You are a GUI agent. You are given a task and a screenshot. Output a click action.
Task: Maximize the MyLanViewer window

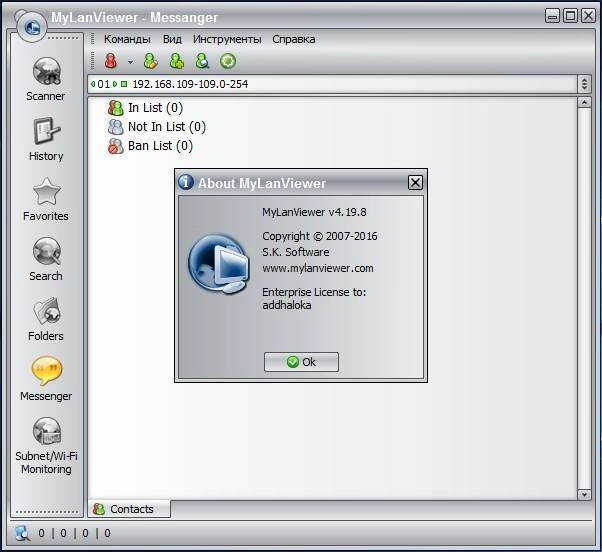click(x=571, y=16)
